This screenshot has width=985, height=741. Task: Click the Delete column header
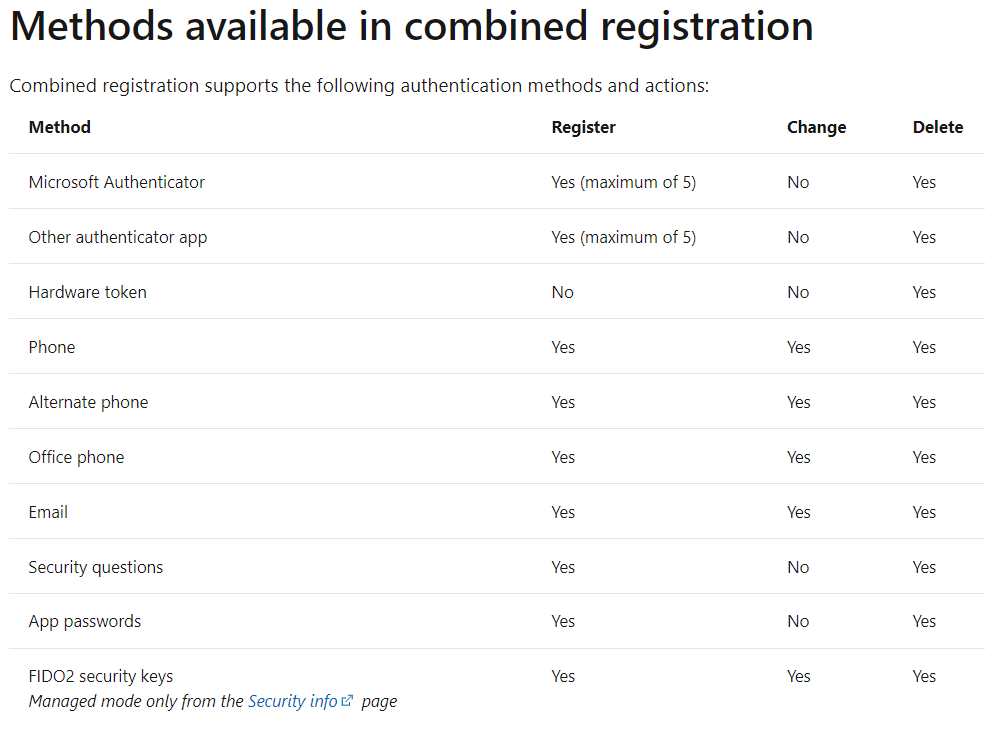pos(937,127)
